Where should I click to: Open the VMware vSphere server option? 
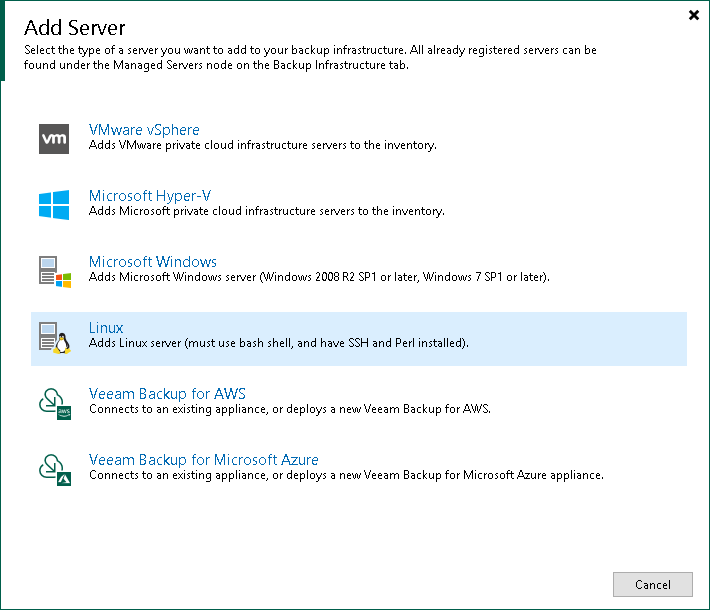click(x=144, y=130)
